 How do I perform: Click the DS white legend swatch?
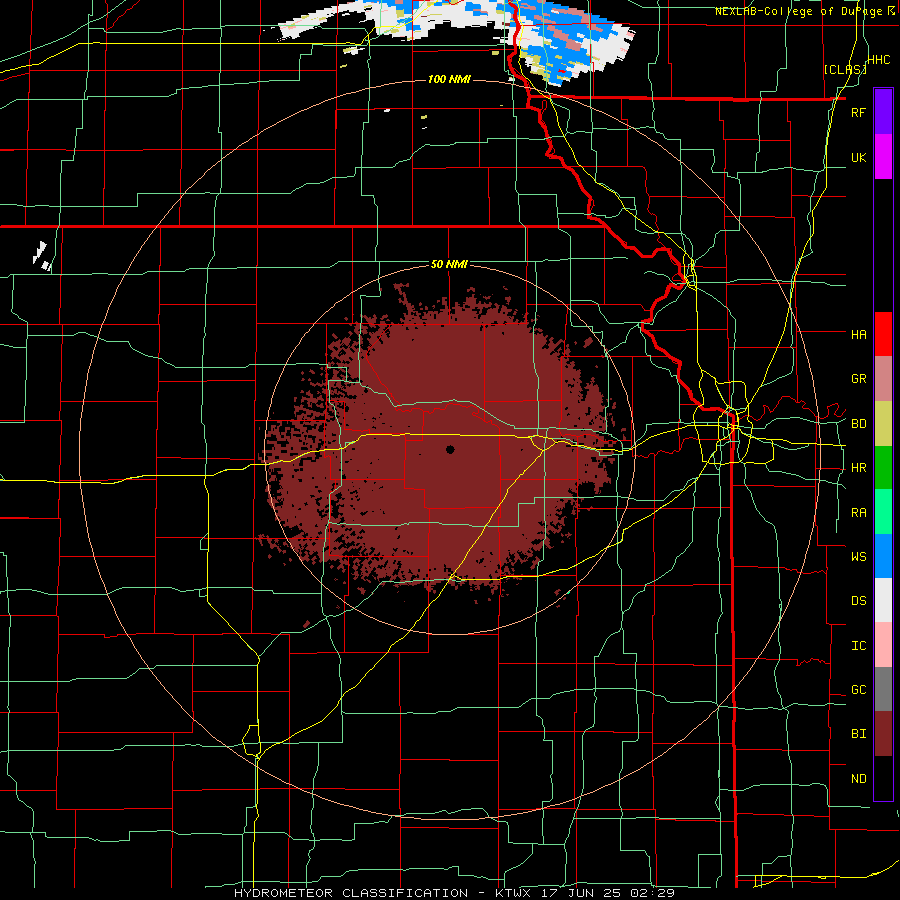click(x=883, y=600)
